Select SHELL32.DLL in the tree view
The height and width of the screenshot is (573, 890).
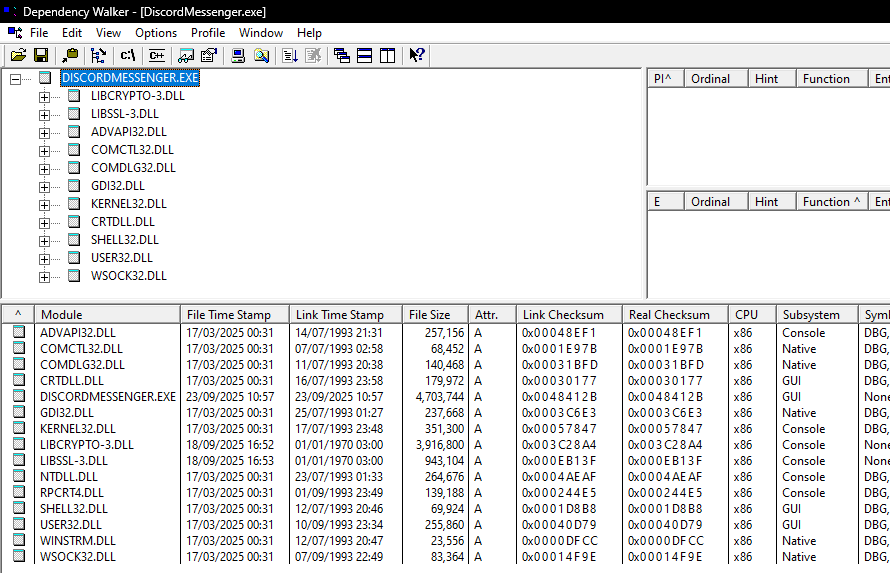(124, 240)
